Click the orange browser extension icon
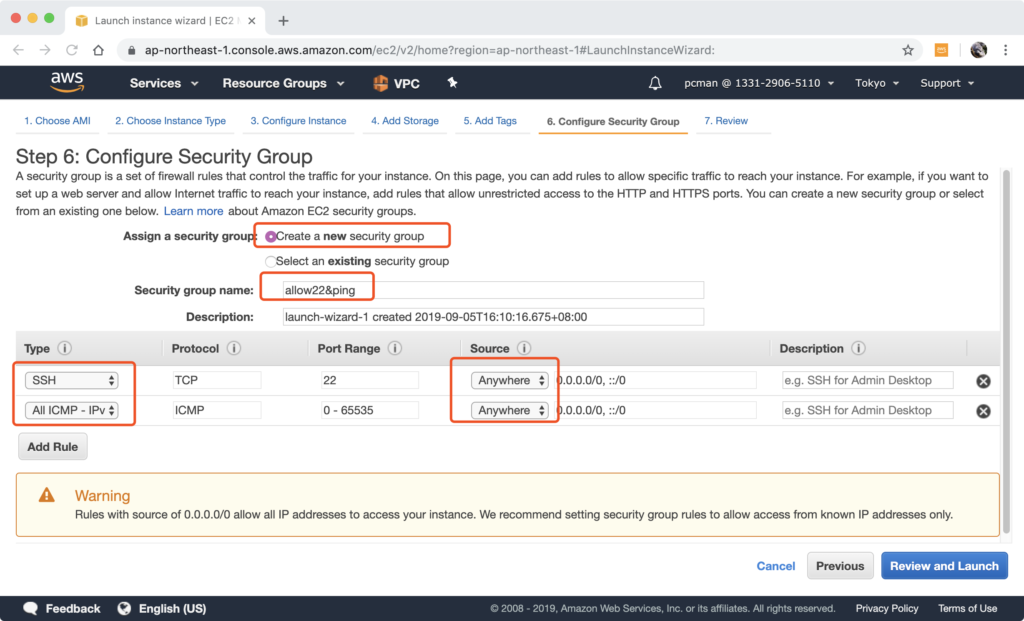Image resolution: width=1024 pixels, height=621 pixels. tap(941, 50)
